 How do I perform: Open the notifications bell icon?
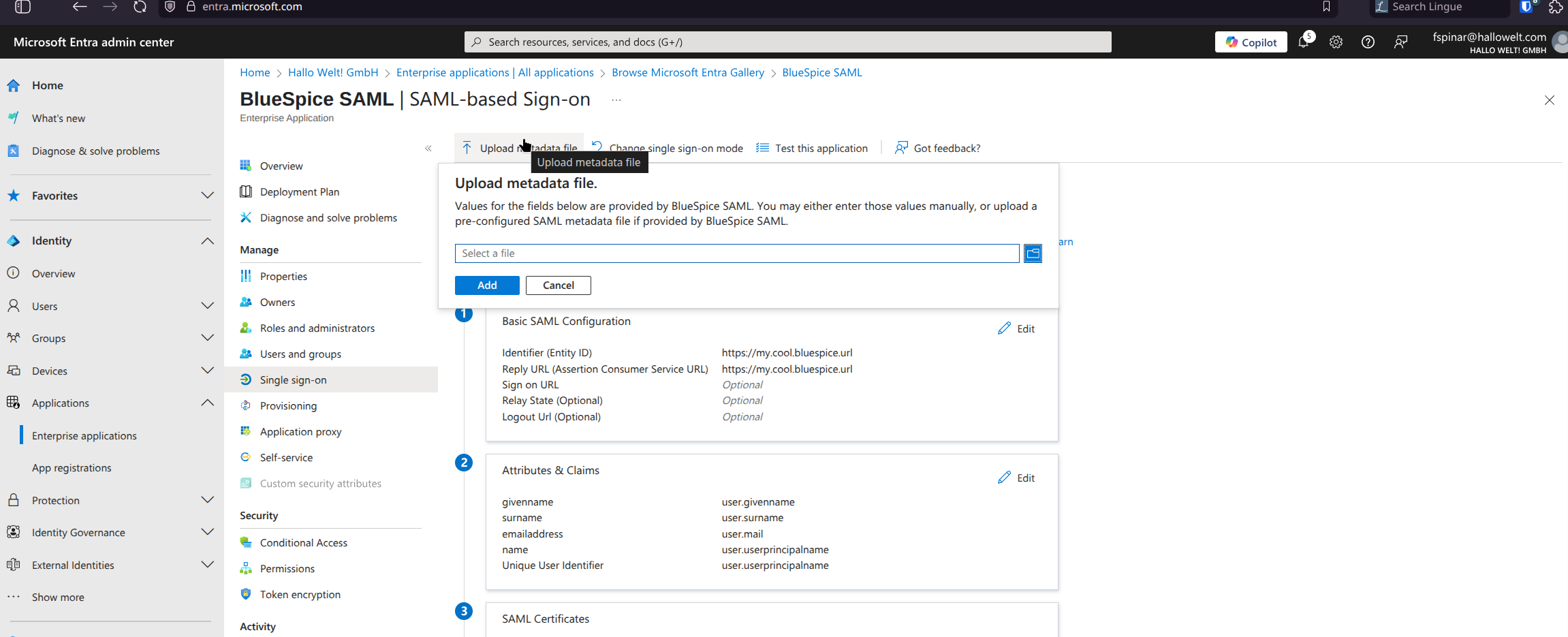(1304, 42)
